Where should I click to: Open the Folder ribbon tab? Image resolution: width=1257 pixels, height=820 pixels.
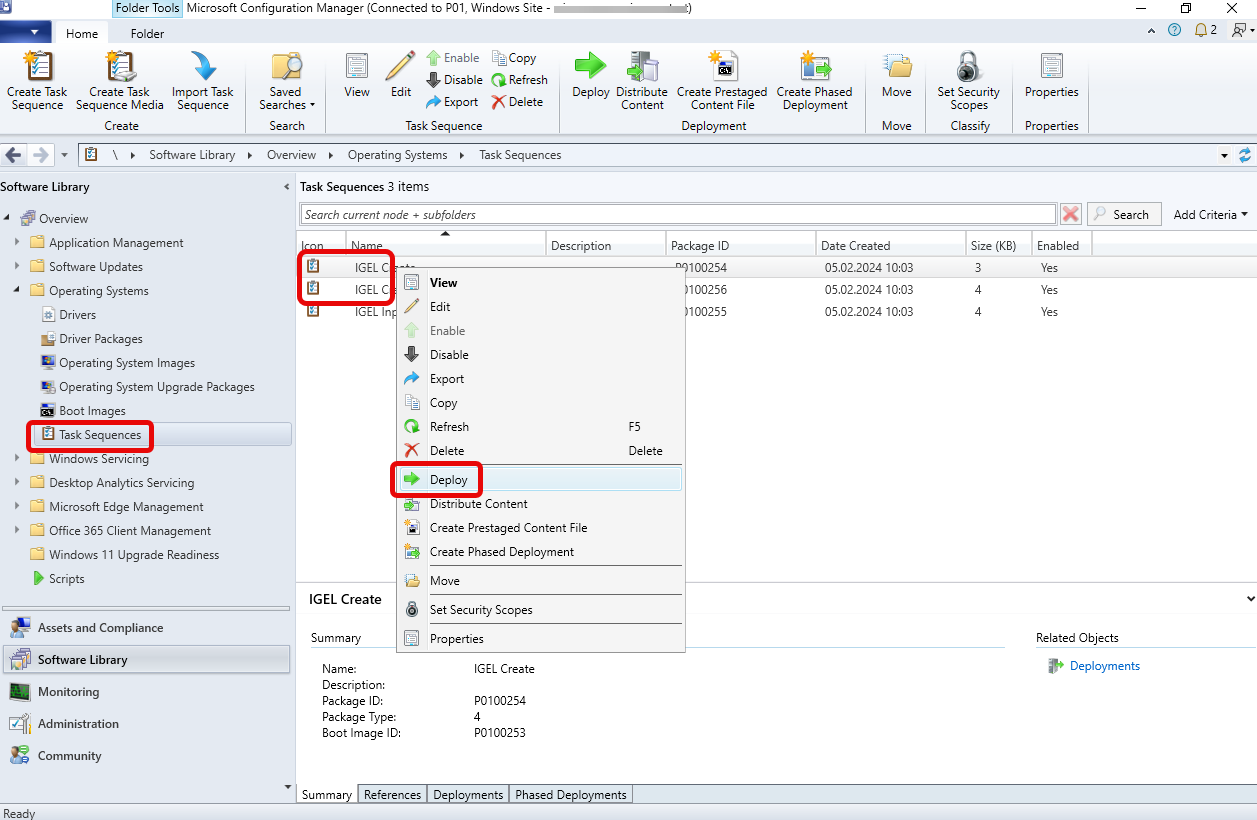tap(147, 33)
